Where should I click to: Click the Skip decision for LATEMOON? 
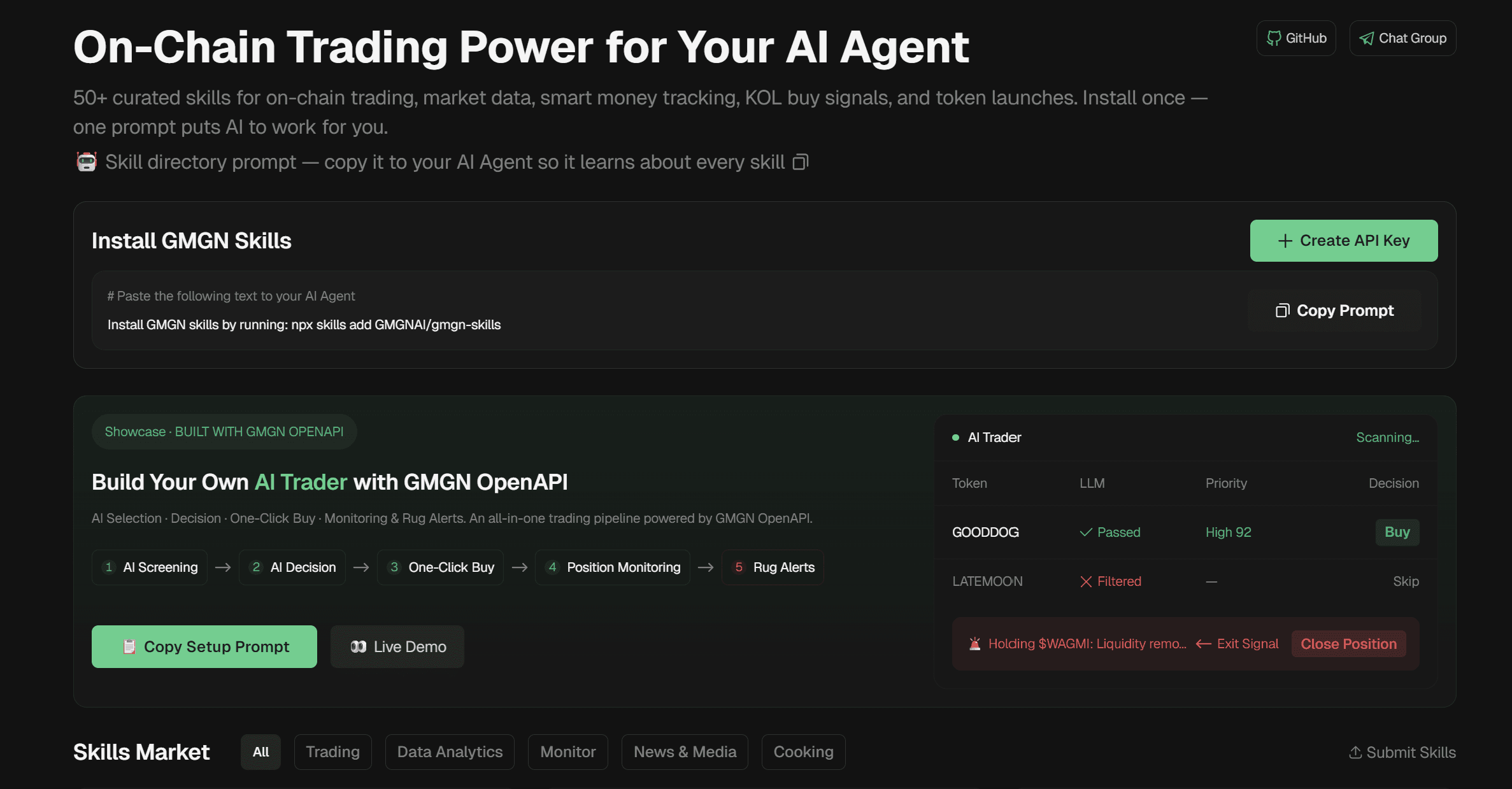point(1406,581)
